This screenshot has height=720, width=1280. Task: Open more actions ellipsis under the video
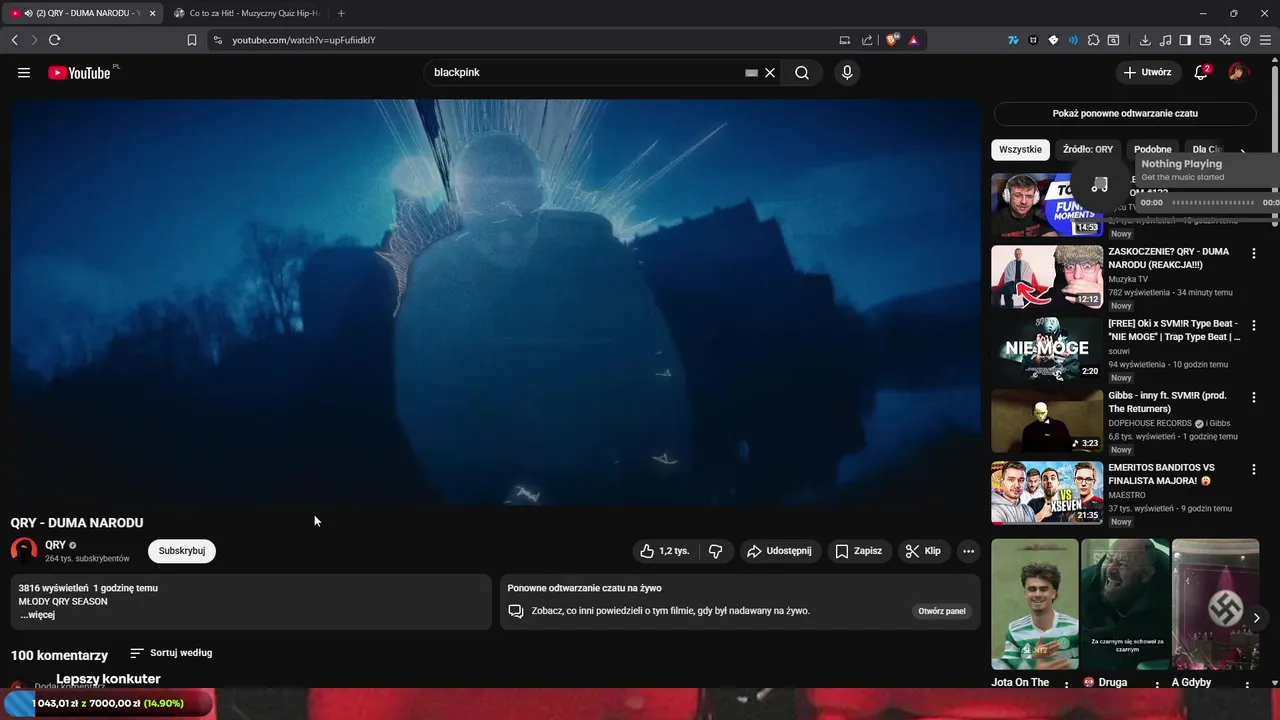968,551
